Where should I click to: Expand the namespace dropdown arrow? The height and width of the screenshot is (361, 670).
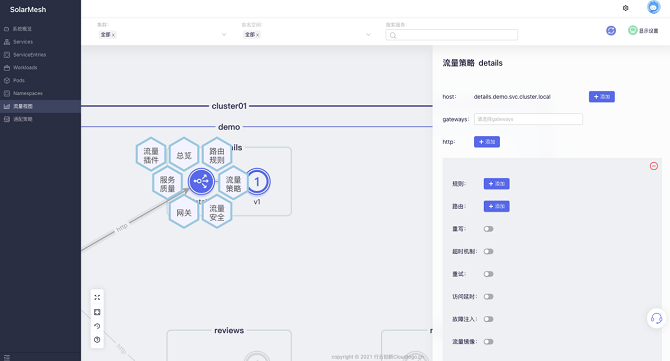(368, 35)
